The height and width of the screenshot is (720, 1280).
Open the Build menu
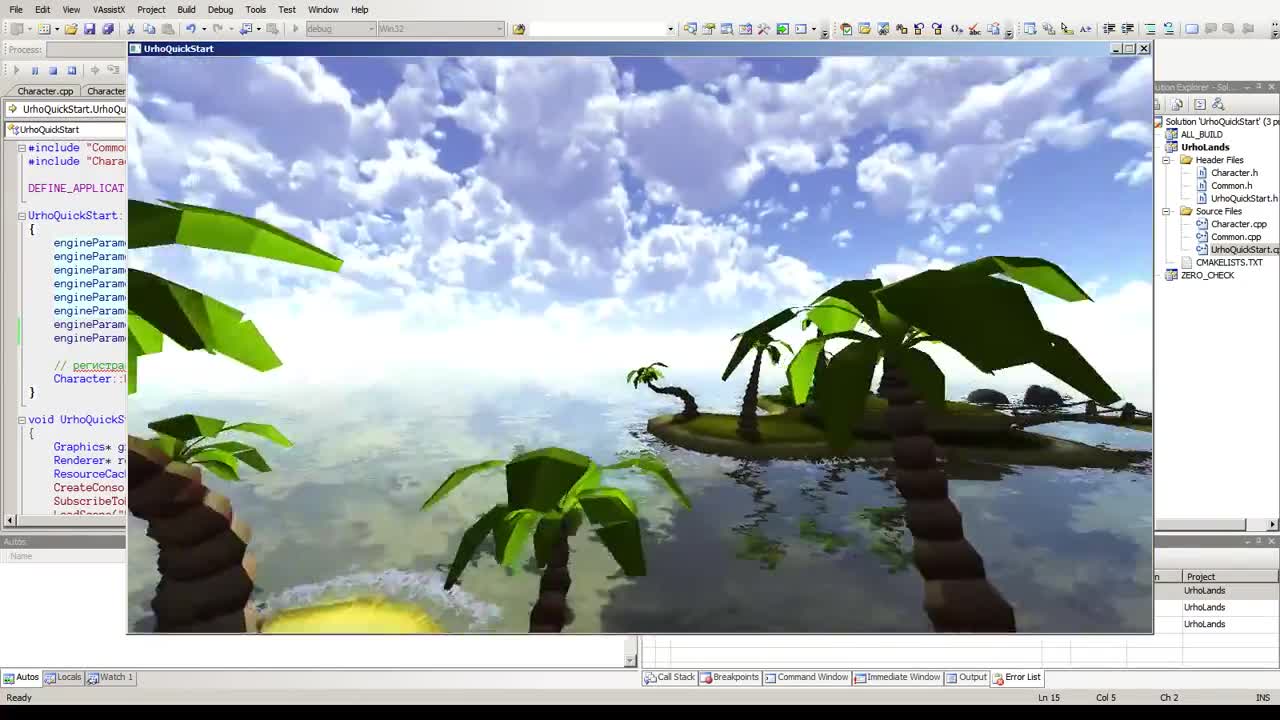coord(186,9)
